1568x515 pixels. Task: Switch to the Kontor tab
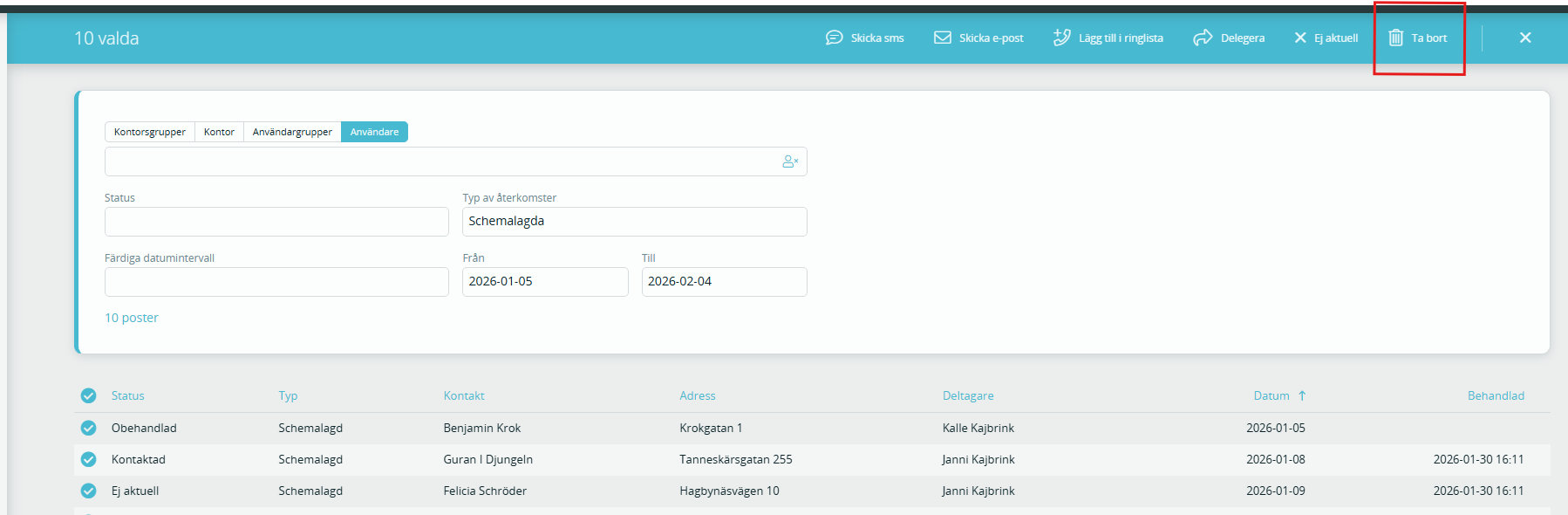(x=219, y=132)
